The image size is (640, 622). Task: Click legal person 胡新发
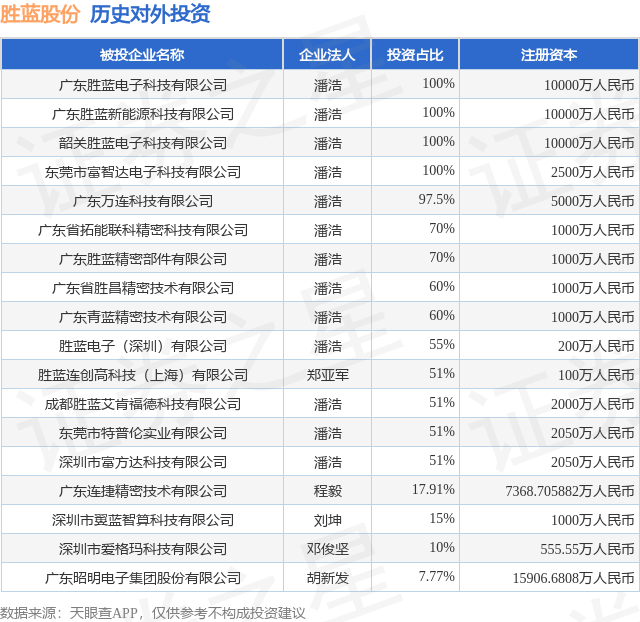pos(327,578)
